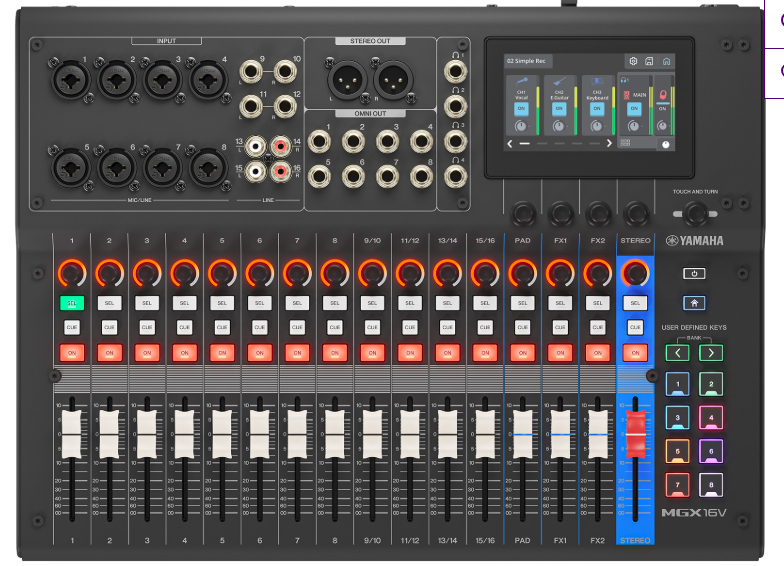Viewport: 784px width, 566px height.
Task: Tap the save icon on the touchscreen
Action: (649, 61)
